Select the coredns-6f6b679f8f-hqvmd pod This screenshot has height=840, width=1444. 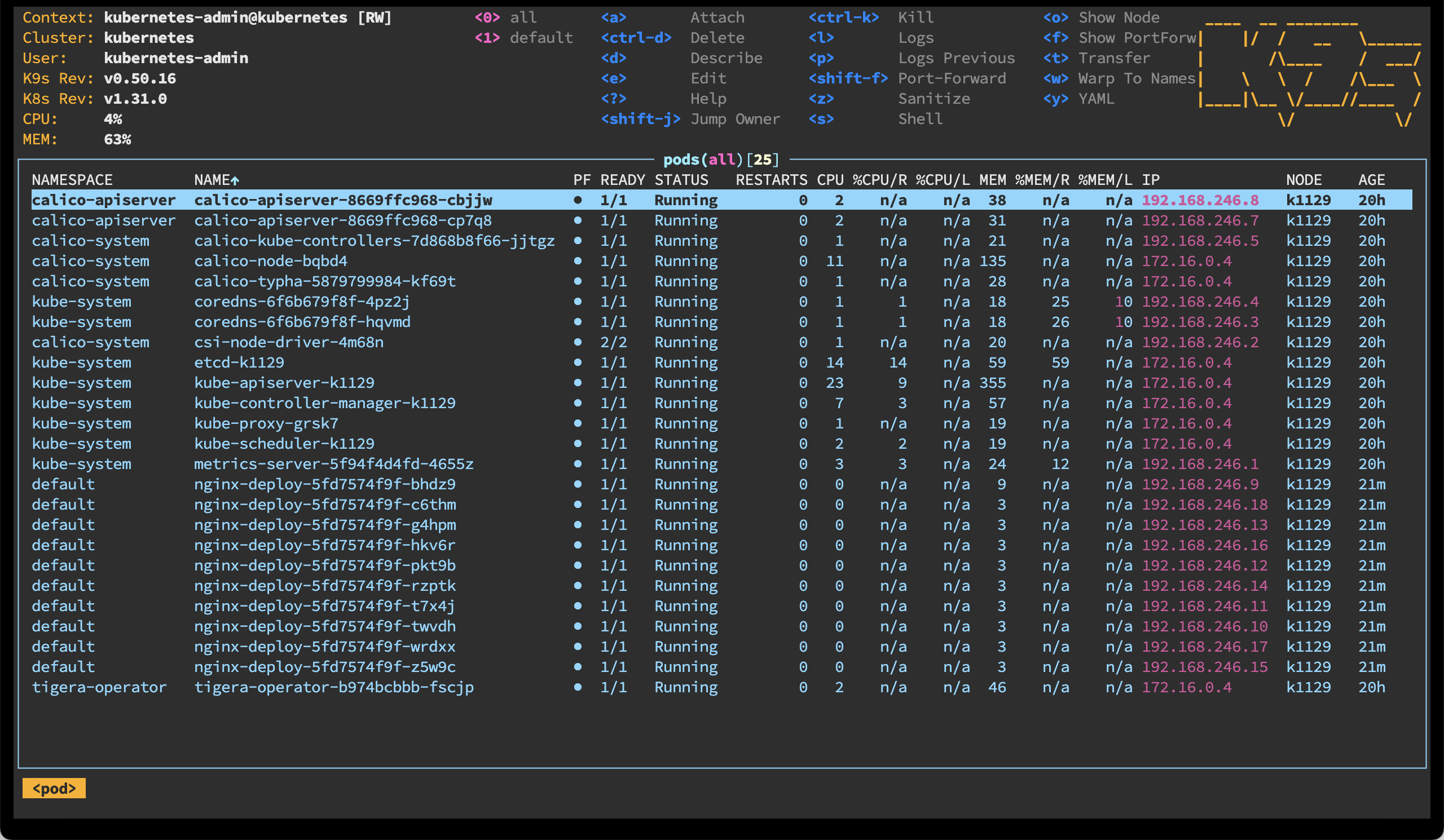[x=302, y=322]
